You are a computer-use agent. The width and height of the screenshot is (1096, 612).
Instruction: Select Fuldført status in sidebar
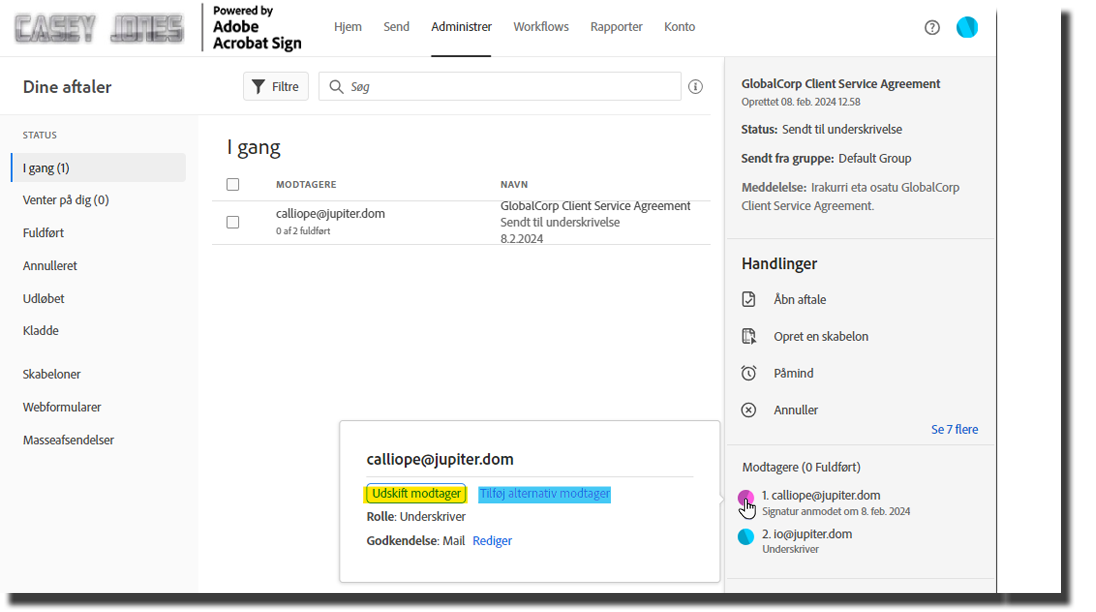tap(44, 233)
